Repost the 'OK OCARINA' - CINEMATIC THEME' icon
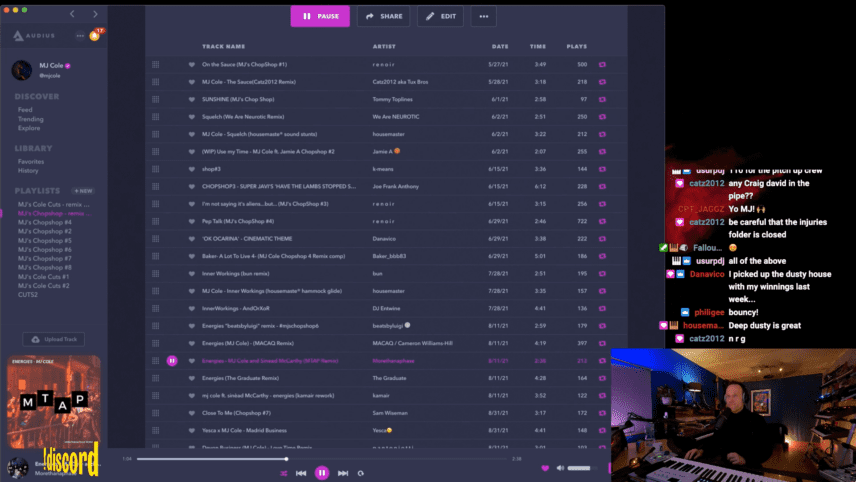The image size is (856, 482). (x=602, y=239)
